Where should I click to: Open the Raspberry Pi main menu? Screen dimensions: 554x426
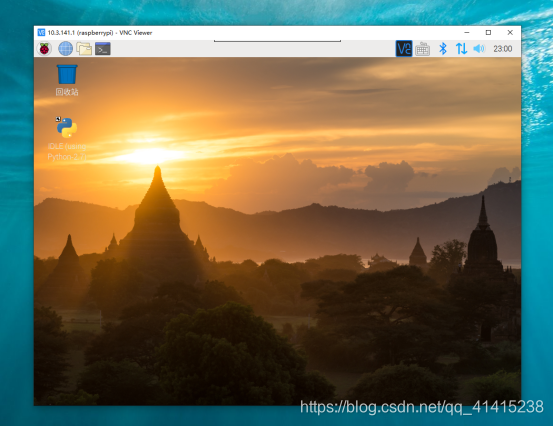44,49
